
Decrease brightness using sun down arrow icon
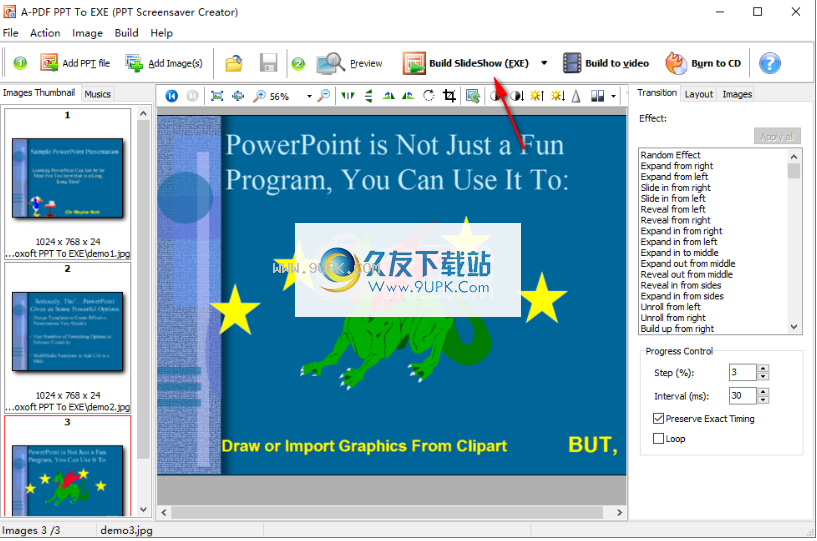coord(558,96)
